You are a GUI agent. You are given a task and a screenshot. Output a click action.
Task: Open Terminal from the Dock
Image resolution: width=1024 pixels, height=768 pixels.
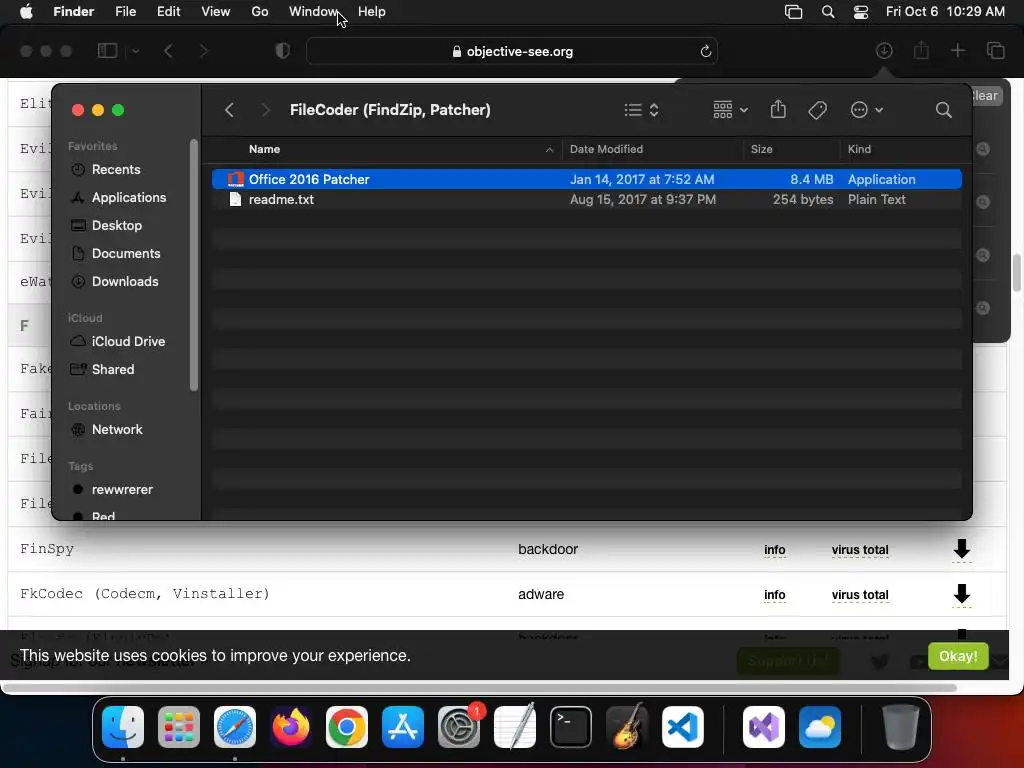pyautogui.click(x=571, y=727)
